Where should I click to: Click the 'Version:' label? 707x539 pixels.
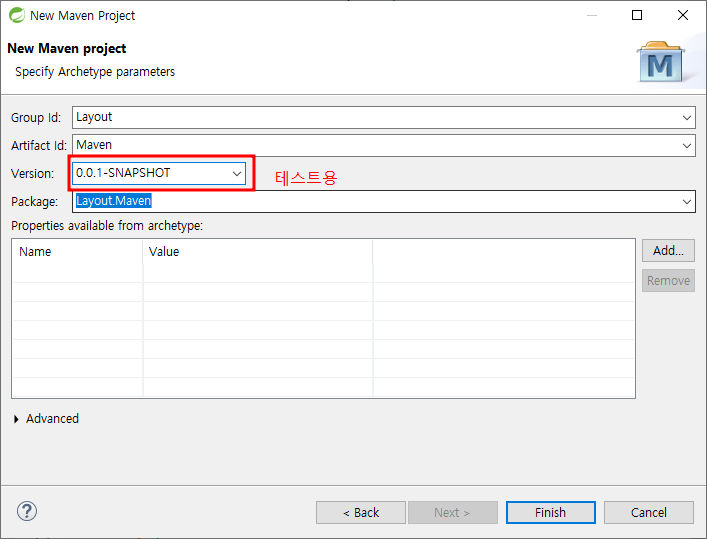pos(32,174)
